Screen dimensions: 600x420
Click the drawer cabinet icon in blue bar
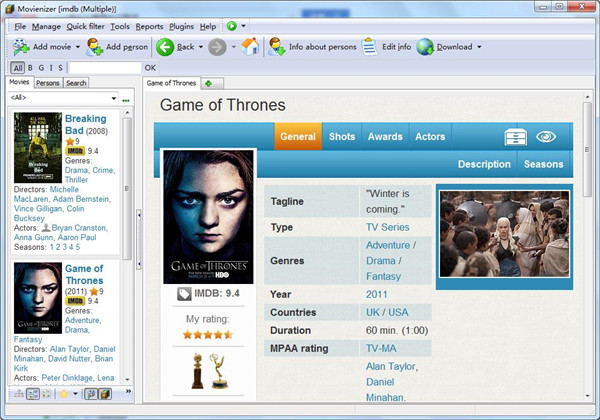click(515, 137)
